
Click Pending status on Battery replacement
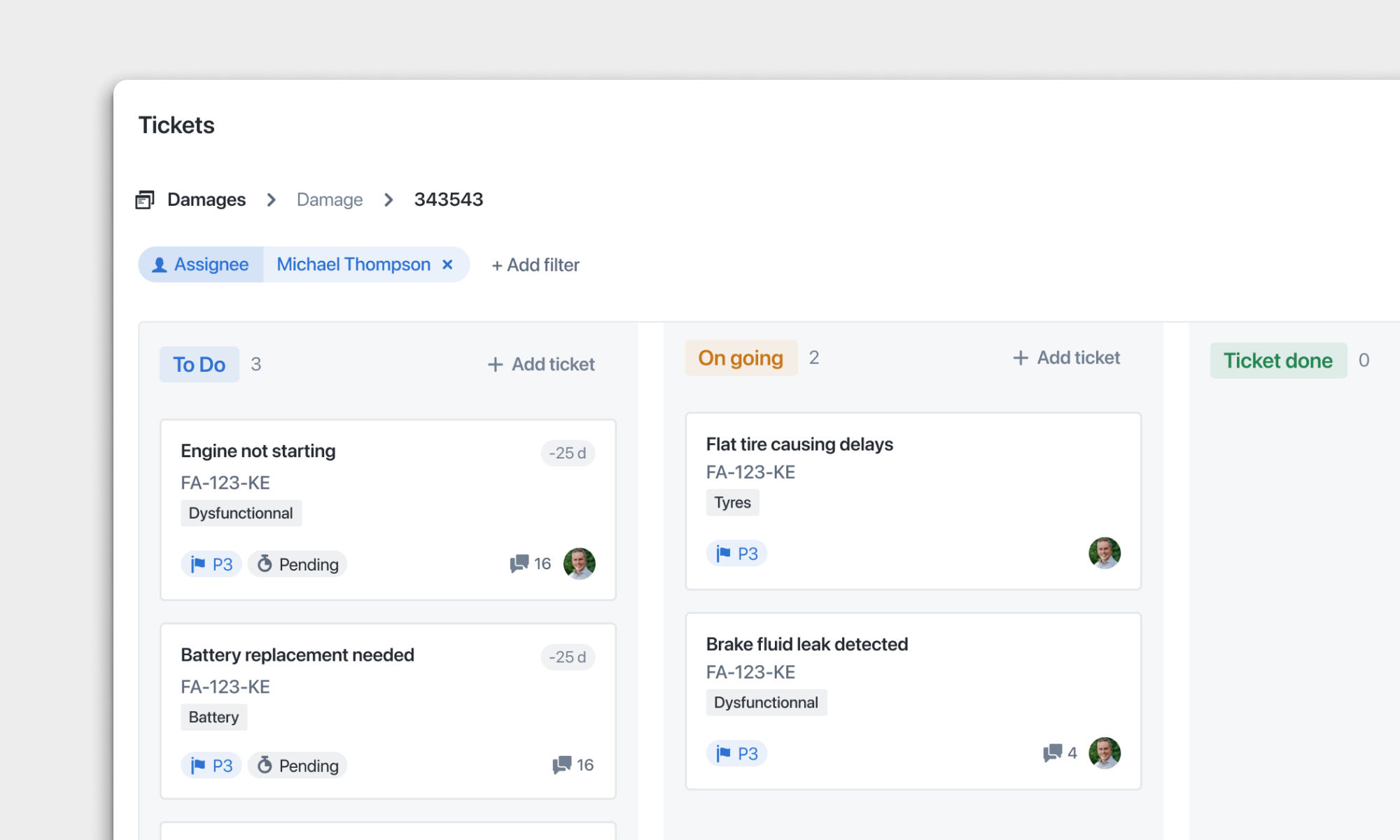click(297, 765)
